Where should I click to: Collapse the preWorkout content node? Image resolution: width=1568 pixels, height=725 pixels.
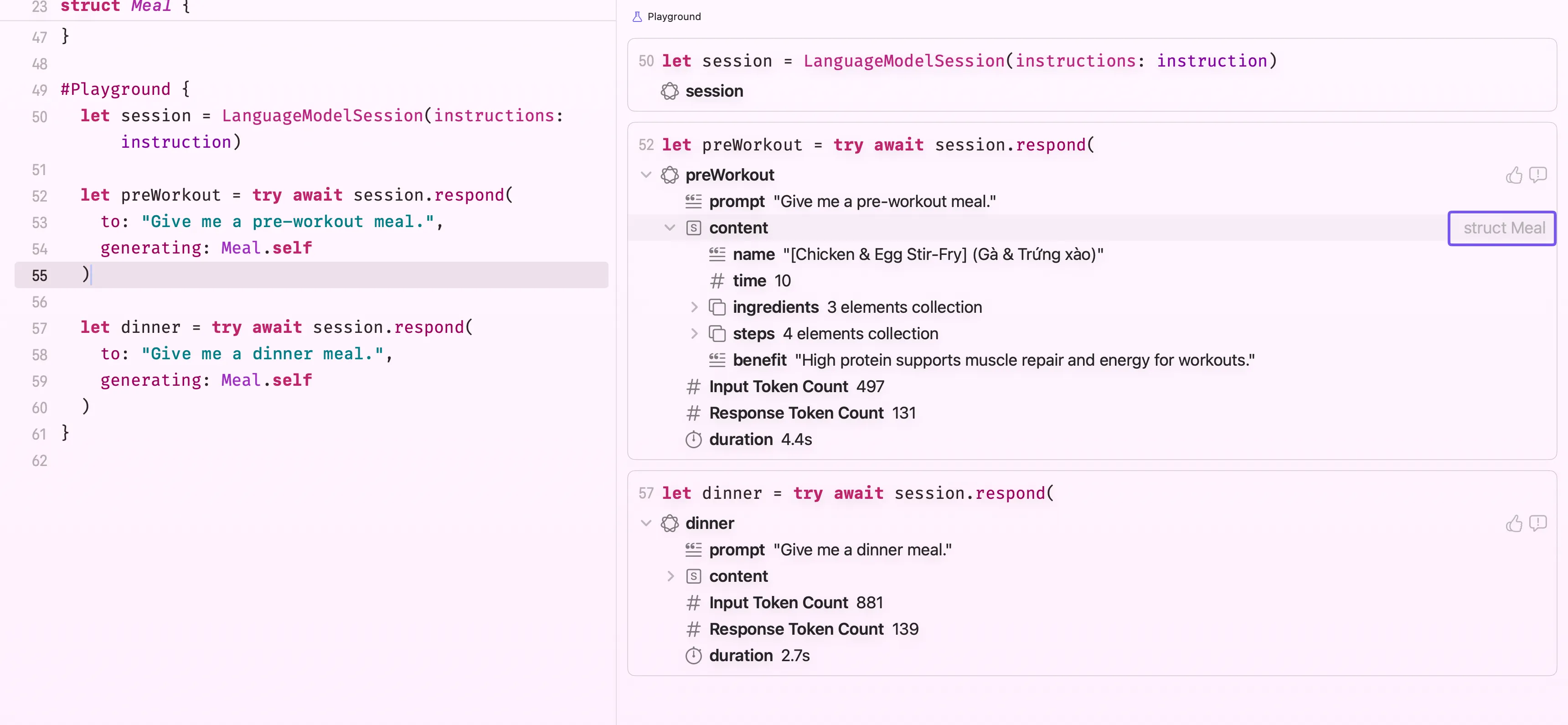click(x=670, y=228)
